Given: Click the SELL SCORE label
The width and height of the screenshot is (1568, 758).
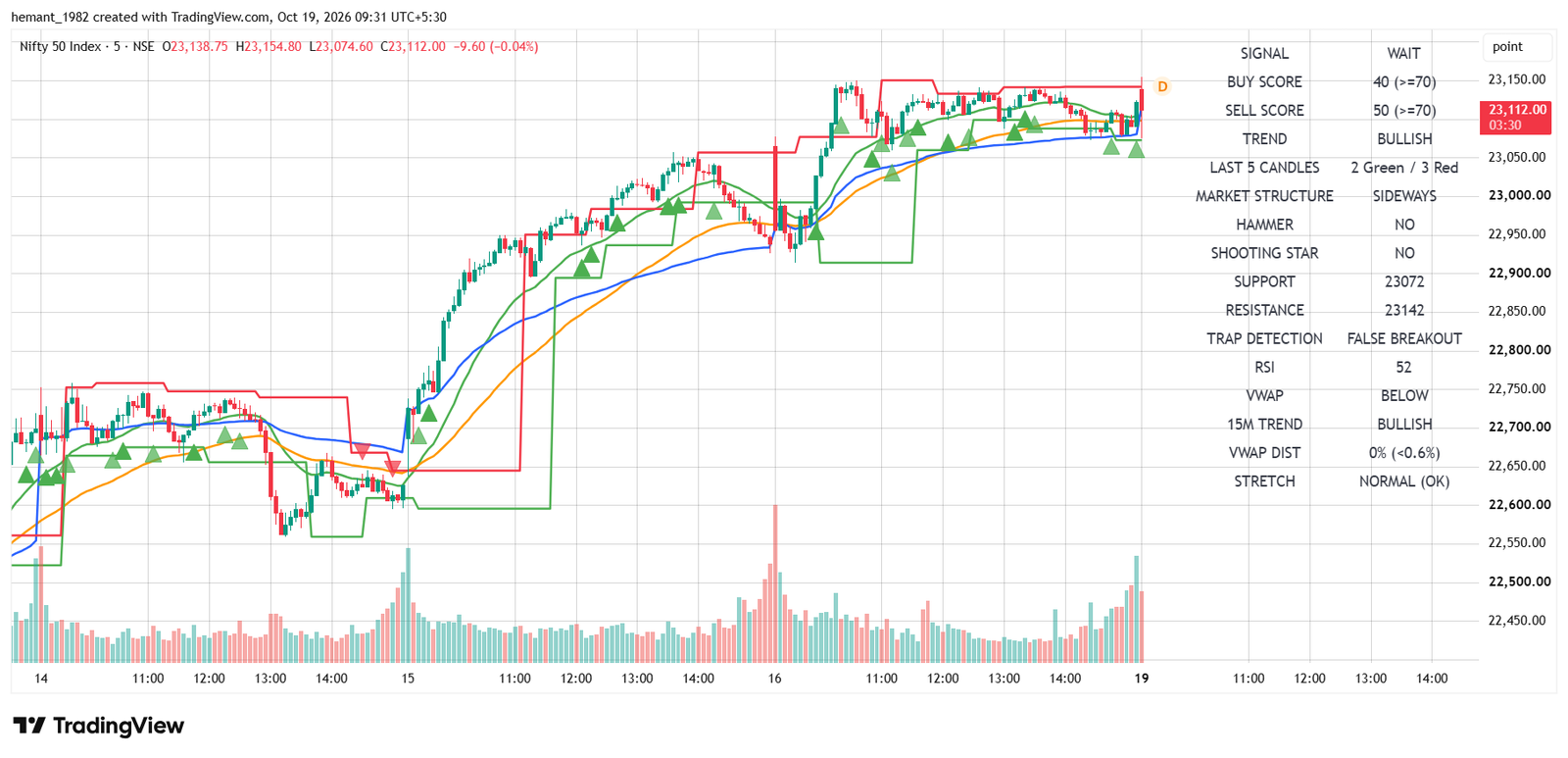Looking at the screenshot, I should pos(1264,110).
